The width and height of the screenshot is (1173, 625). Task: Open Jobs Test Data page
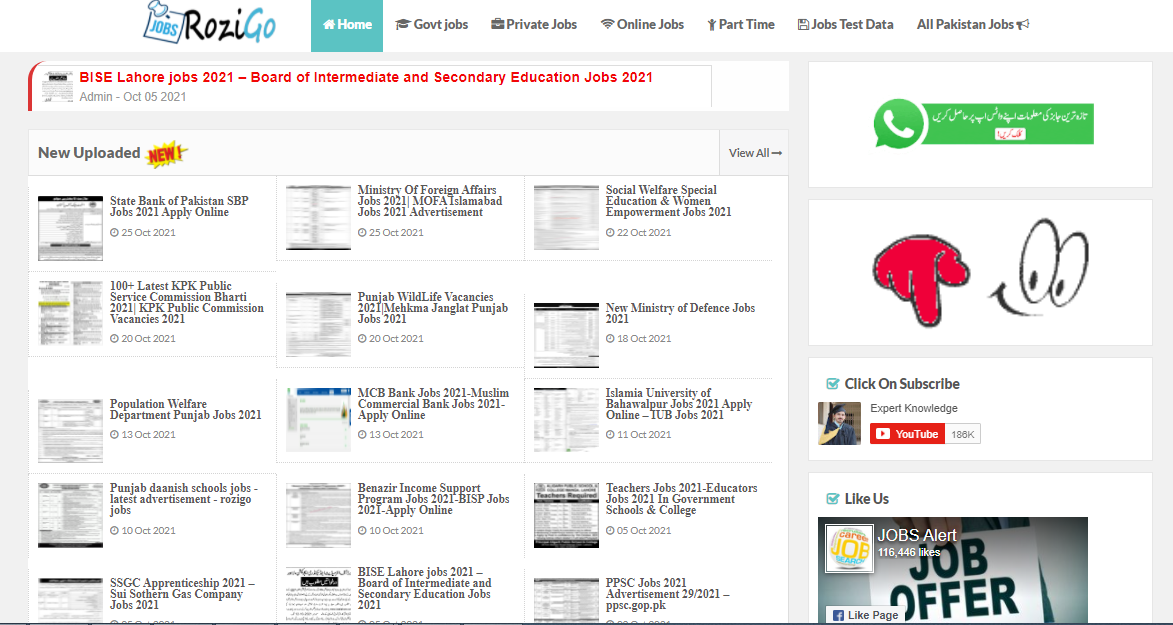point(845,25)
